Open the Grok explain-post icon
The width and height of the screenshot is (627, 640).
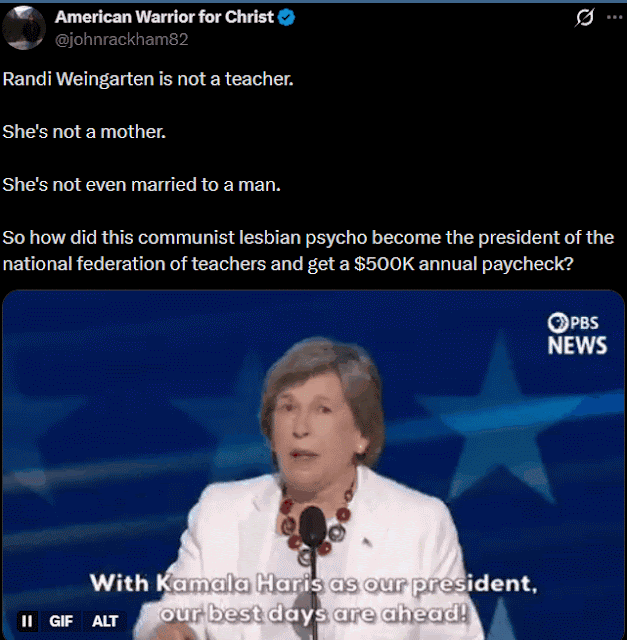click(585, 18)
